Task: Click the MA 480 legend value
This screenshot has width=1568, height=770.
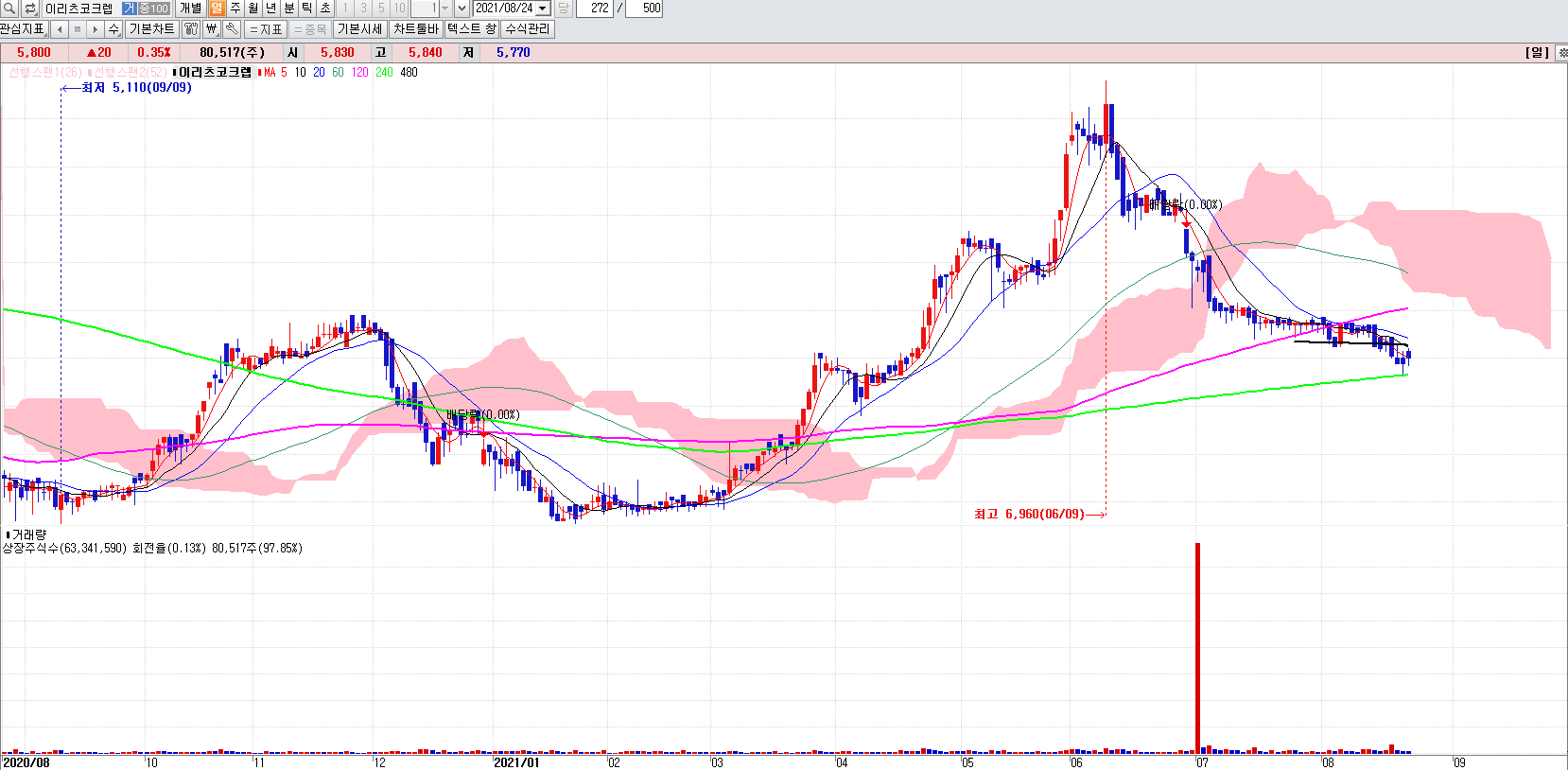Action: [409, 72]
